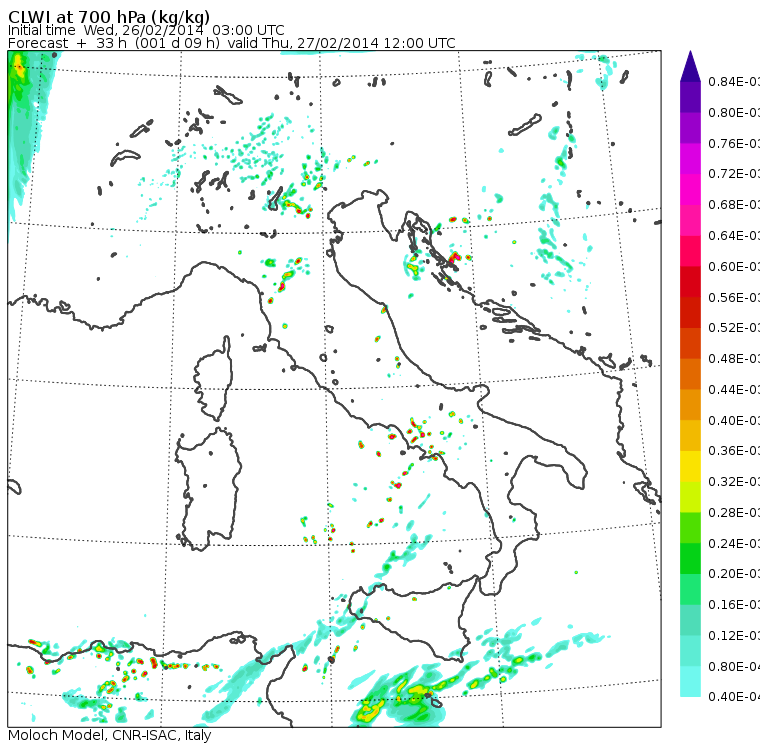Click the 'Forecast + 33 h' validity line
The height and width of the screenshot is (749, 760).
(x=232, y=43)
